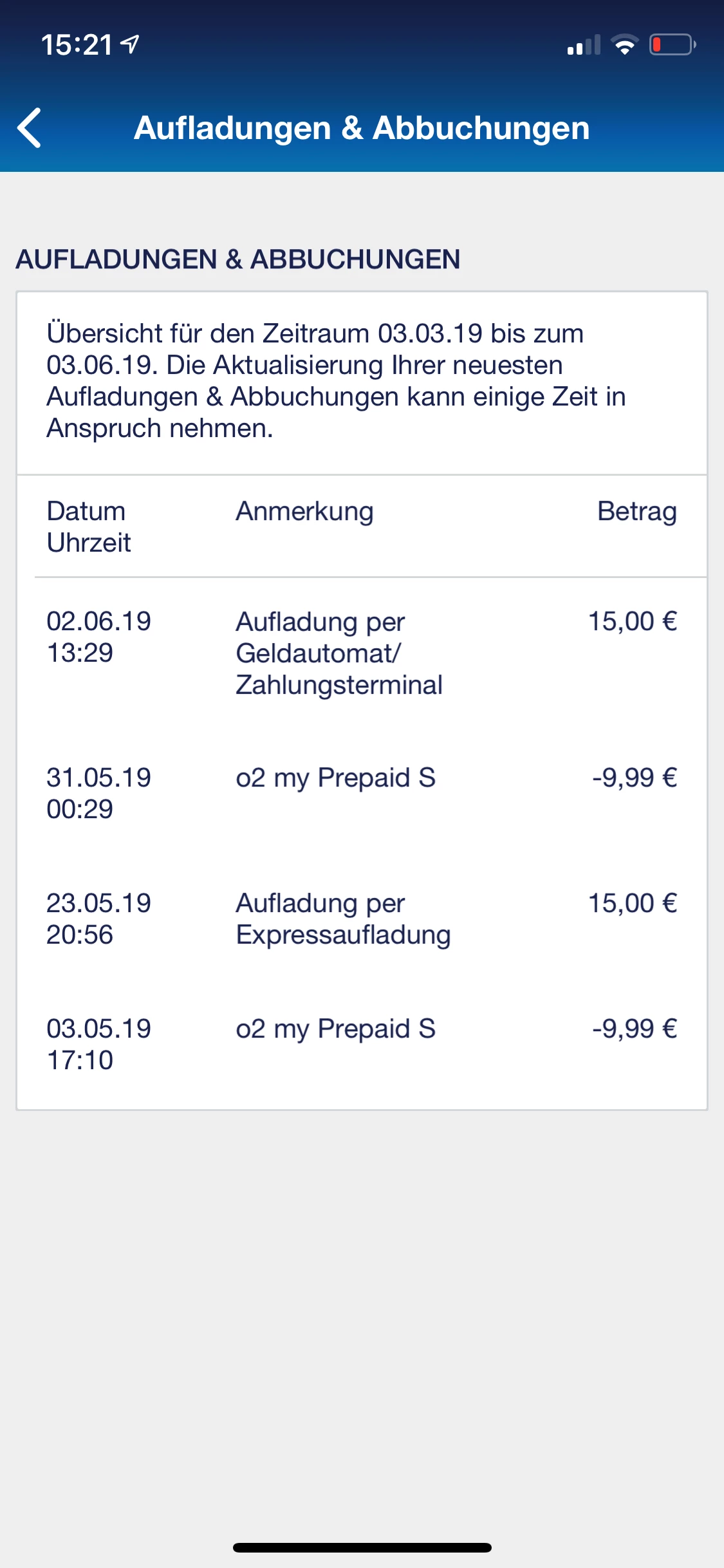Image resolution: width=724 pixels, height=1568 pixels.
Task: Tap the Übersicht für den Zeitraum info text
Action: coord(335,380)
